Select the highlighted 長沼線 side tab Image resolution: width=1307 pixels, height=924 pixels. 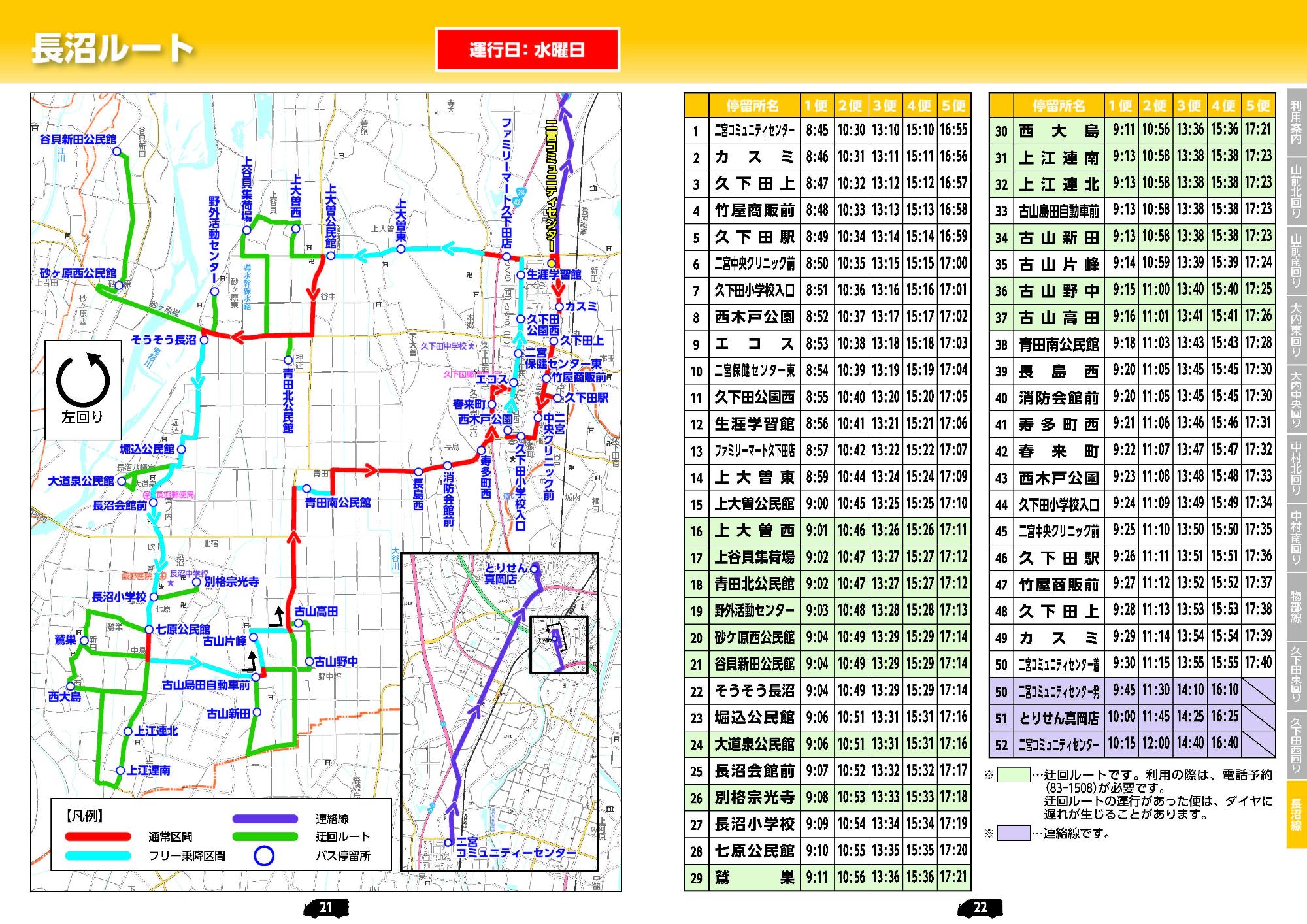[1295, 815]
